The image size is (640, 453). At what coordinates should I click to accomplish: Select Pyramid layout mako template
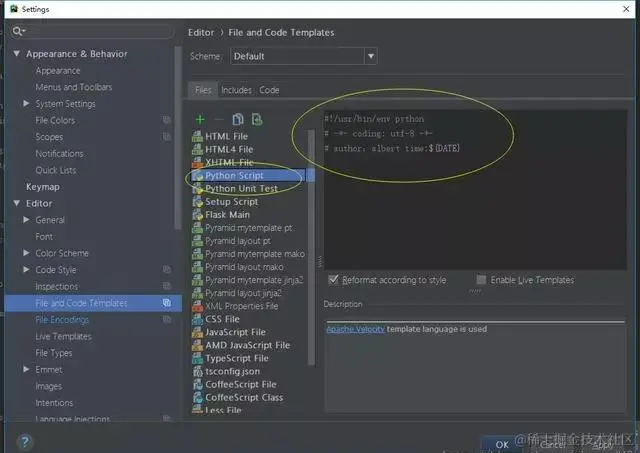(x=244, y=267)
